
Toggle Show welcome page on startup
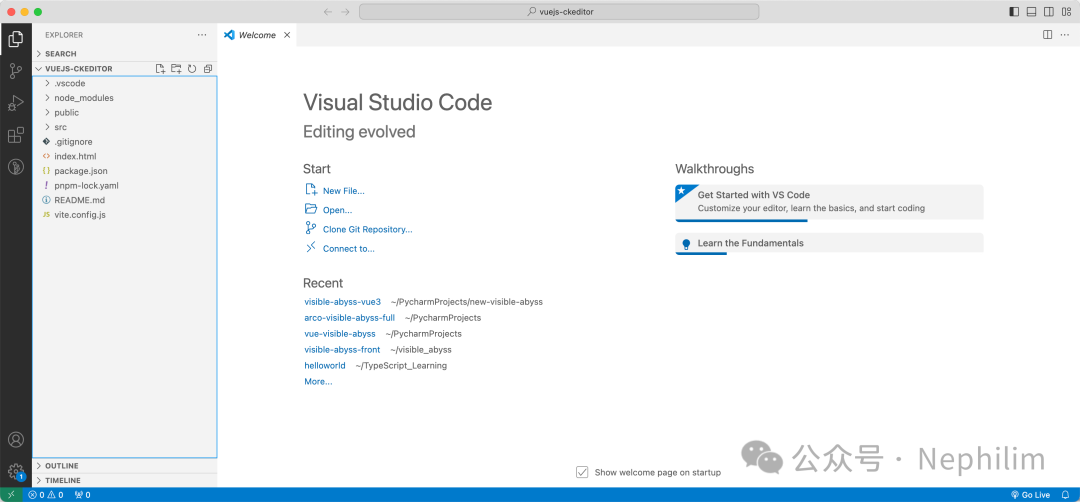click(582, 472)
